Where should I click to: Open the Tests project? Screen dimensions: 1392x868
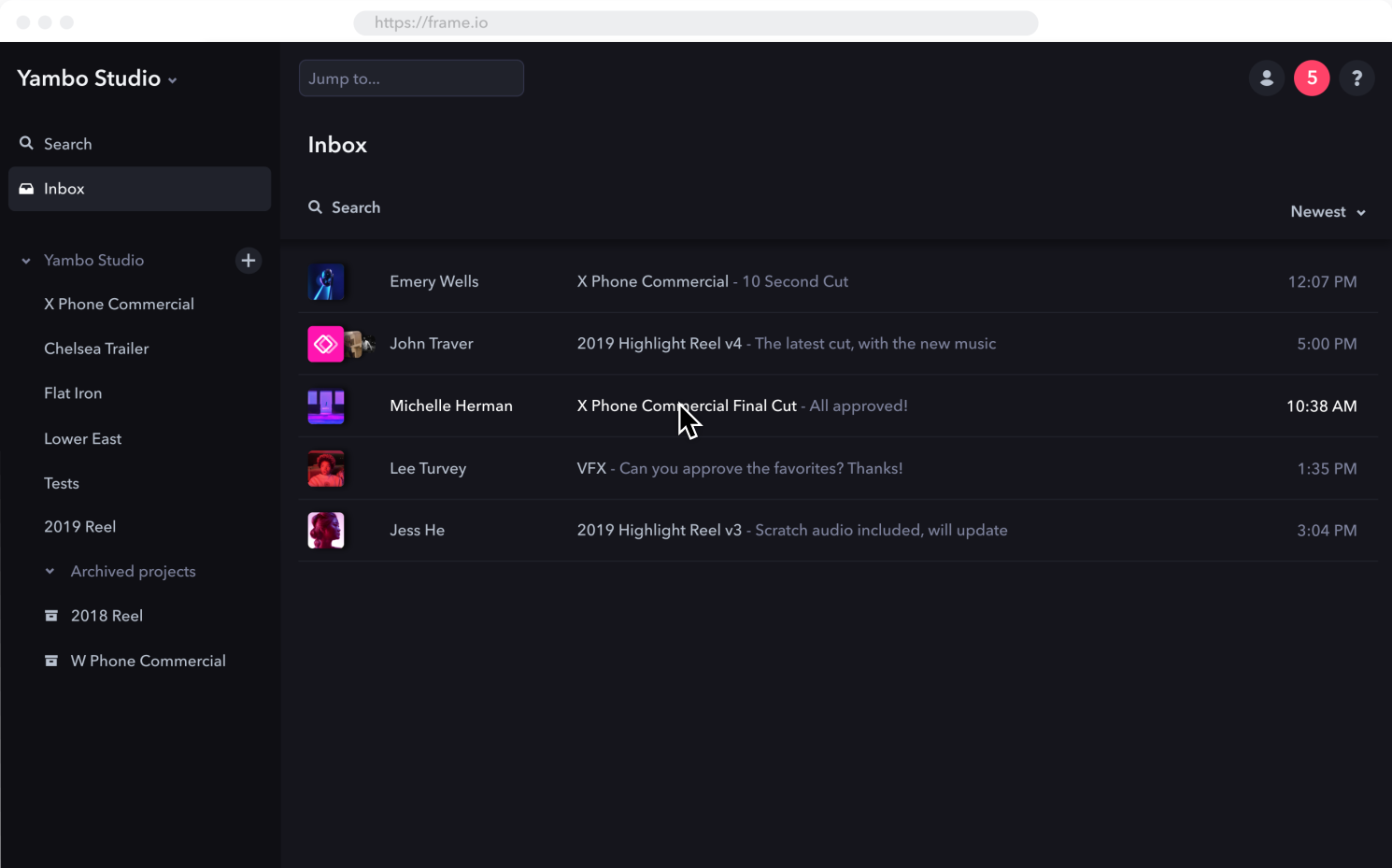tap(62, 483)
